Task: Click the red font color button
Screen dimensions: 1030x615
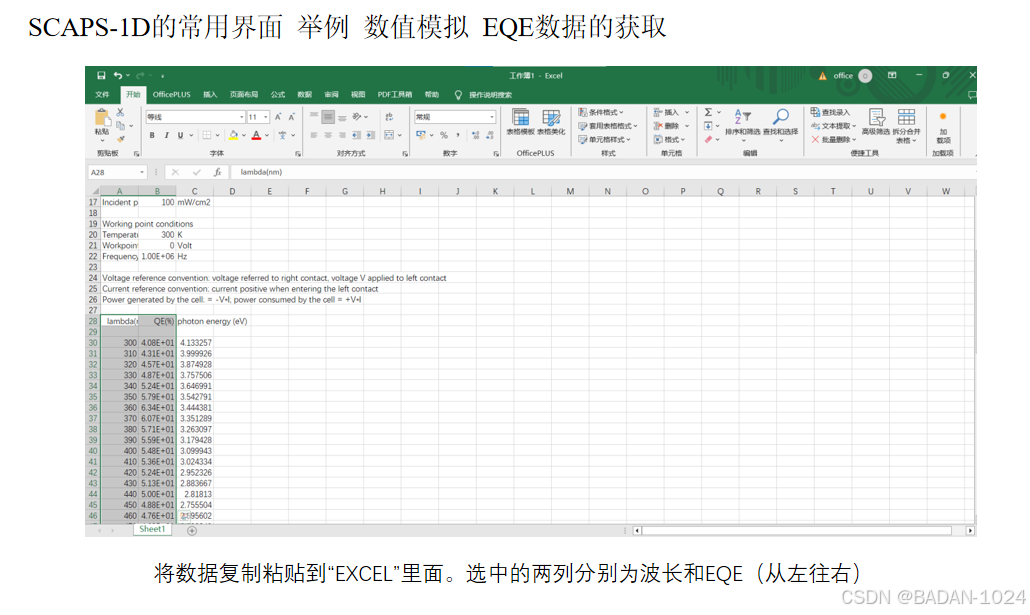Action: tap(257, 135)
